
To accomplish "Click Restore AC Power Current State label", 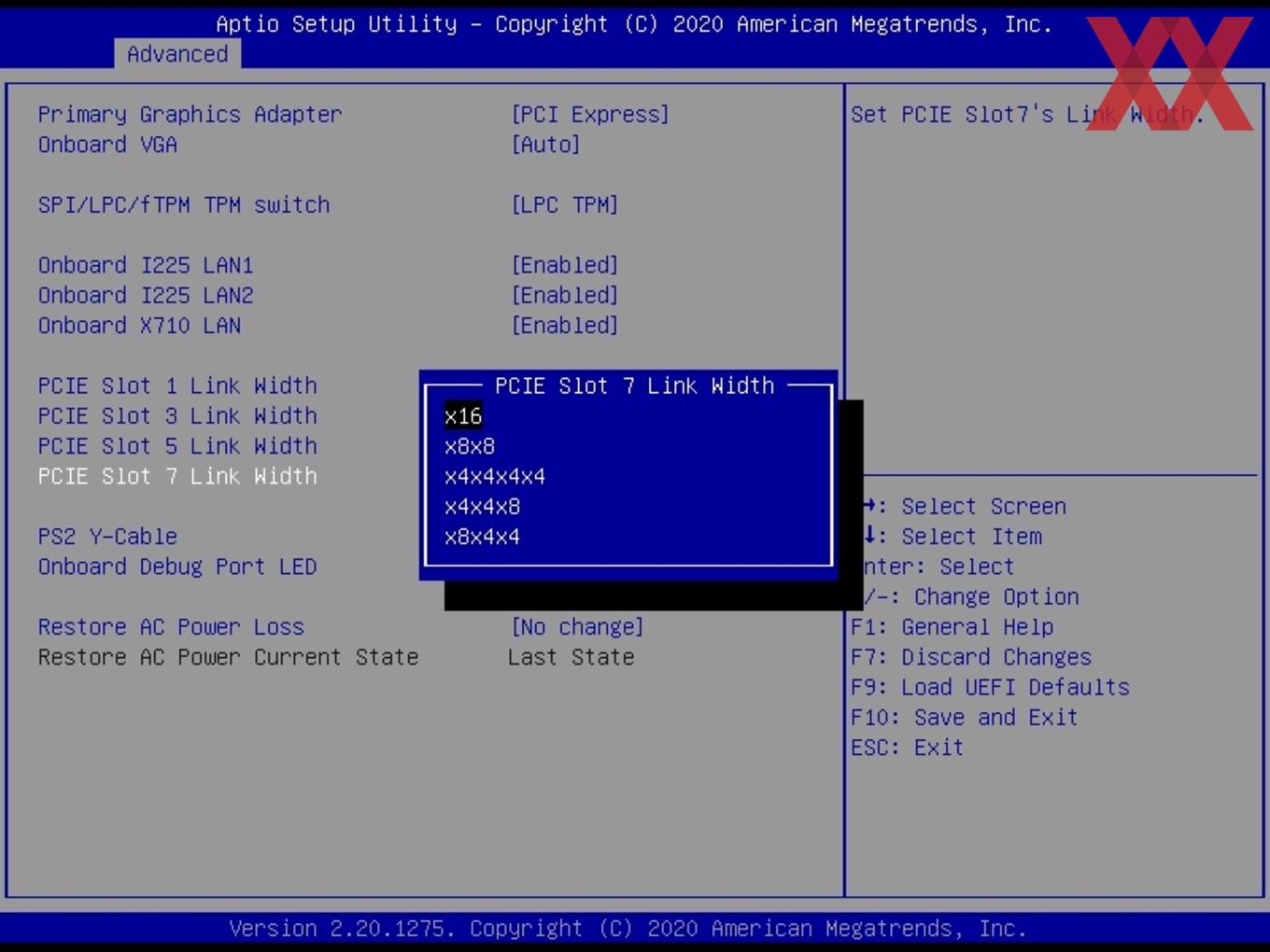I will tap(228, 657).
